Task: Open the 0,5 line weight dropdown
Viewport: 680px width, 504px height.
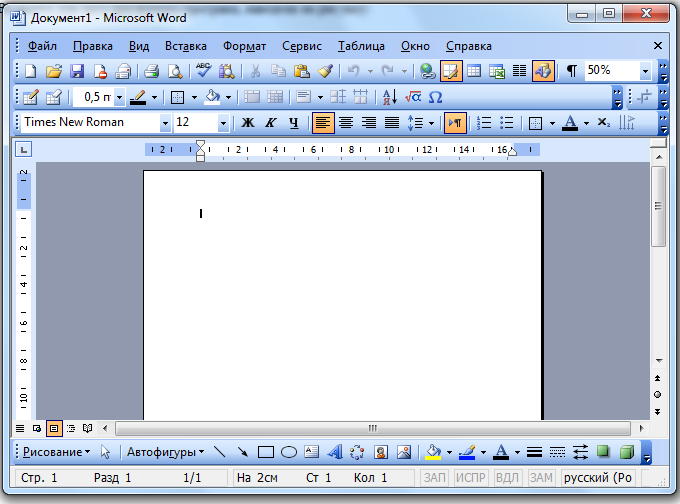Action: (x=119, y=98)
